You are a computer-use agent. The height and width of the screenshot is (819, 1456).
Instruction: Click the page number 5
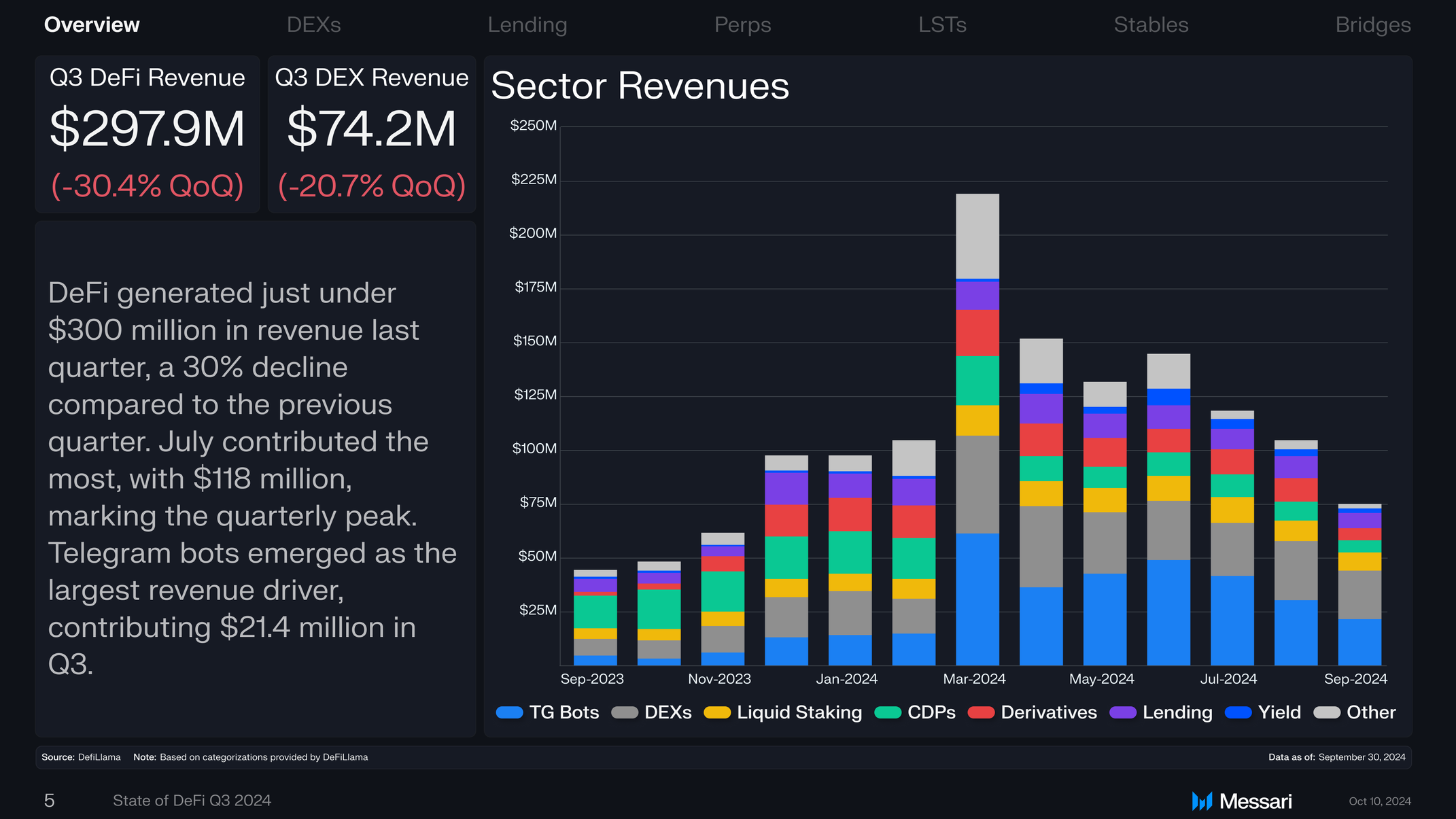pos(49,801)
